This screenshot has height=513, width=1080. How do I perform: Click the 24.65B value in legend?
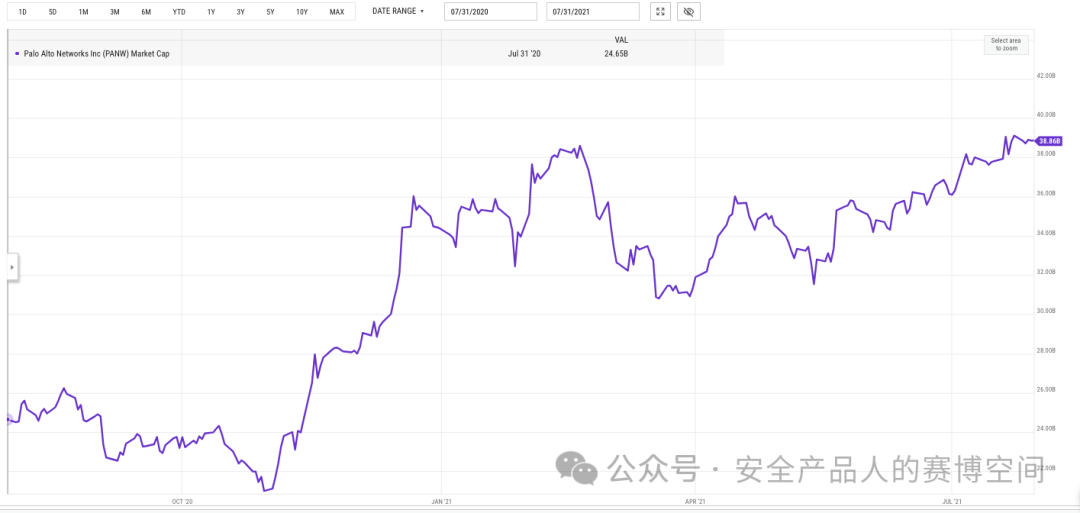(x=616, y=53)
